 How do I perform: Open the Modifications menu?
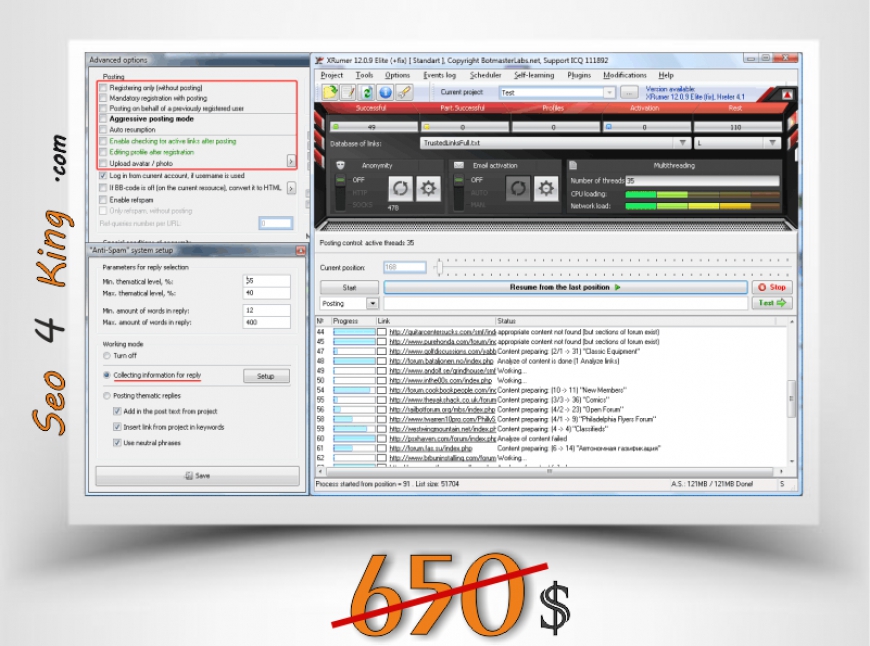coord(625,75)
